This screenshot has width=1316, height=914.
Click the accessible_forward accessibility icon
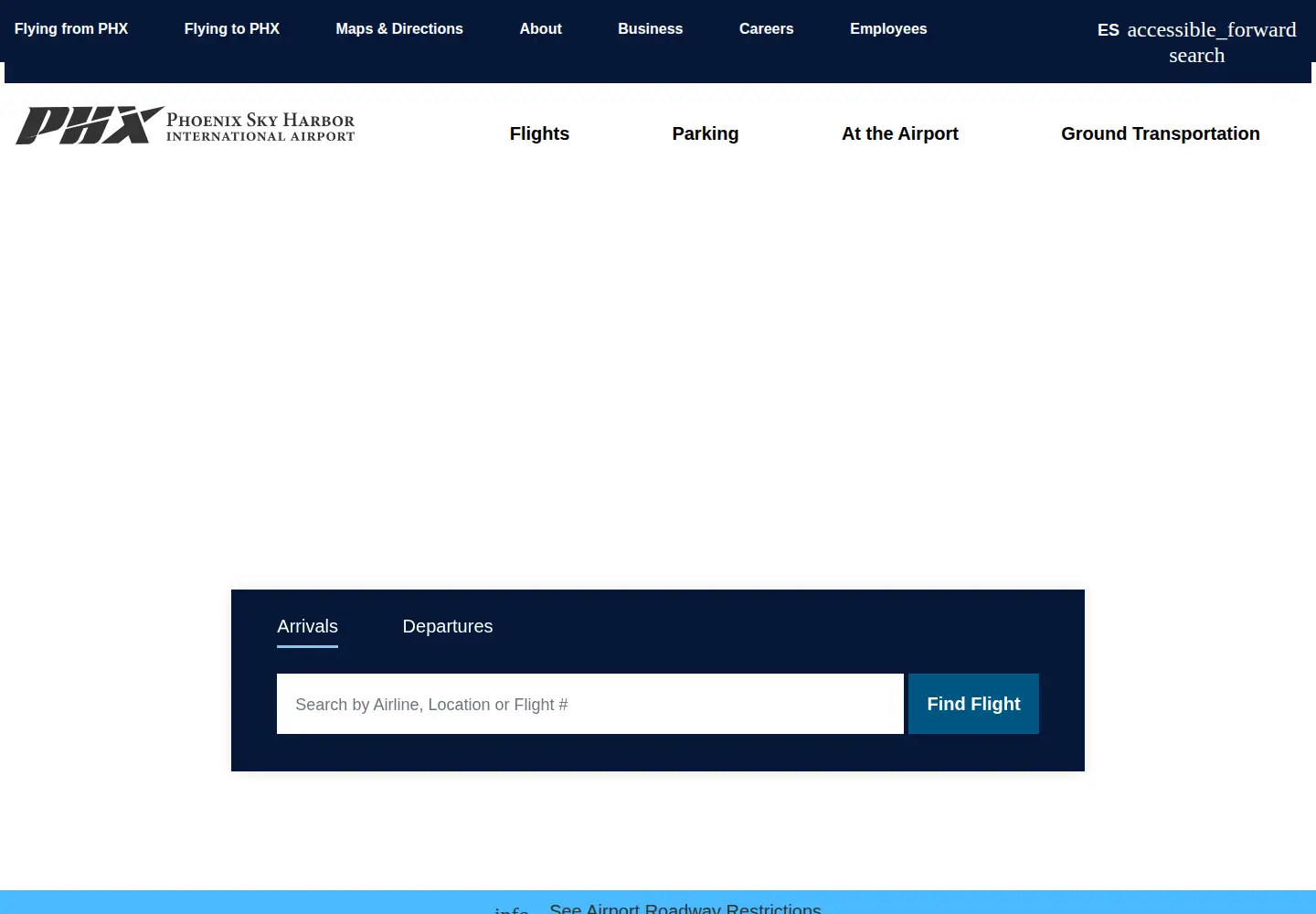point(1212,29)
